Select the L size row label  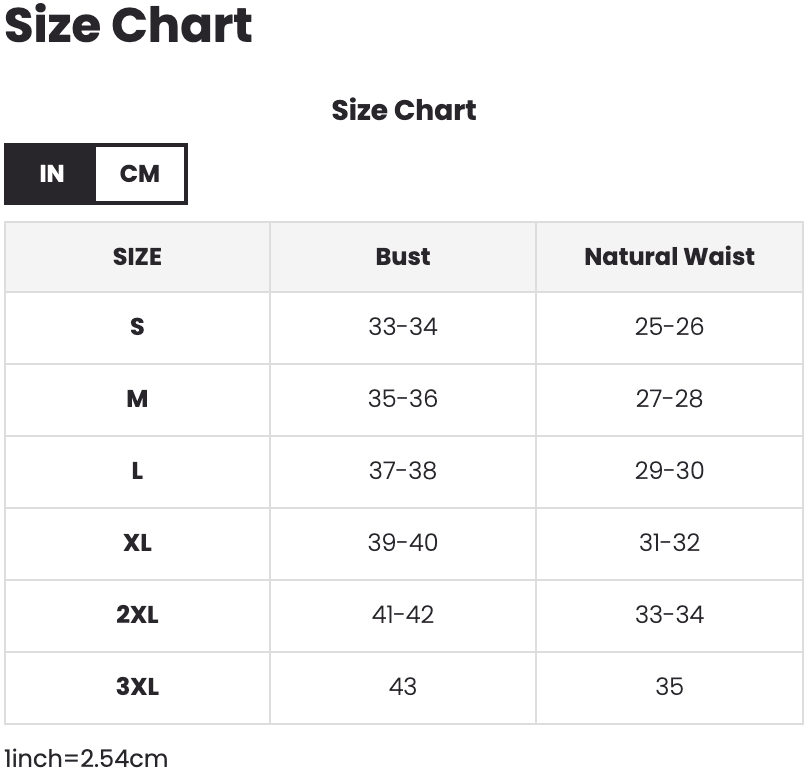point(137,471)
